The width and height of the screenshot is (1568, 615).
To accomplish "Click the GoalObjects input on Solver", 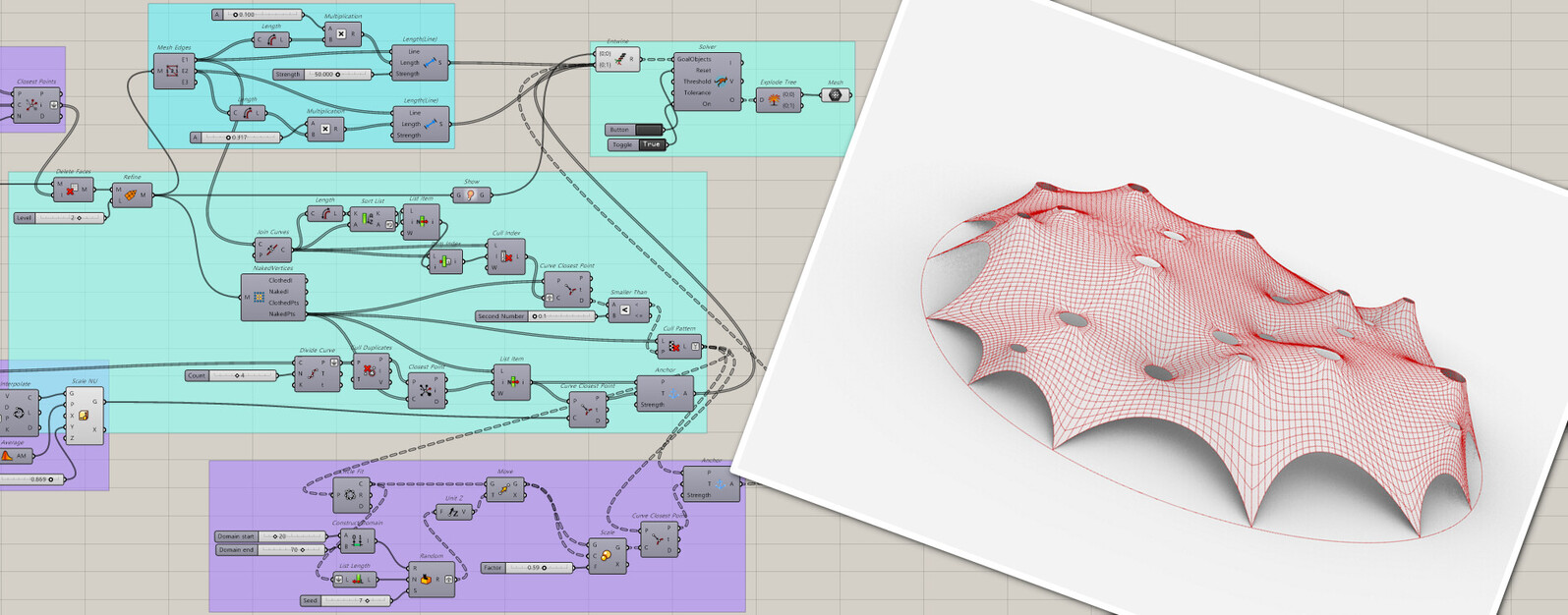I will 693,60.
